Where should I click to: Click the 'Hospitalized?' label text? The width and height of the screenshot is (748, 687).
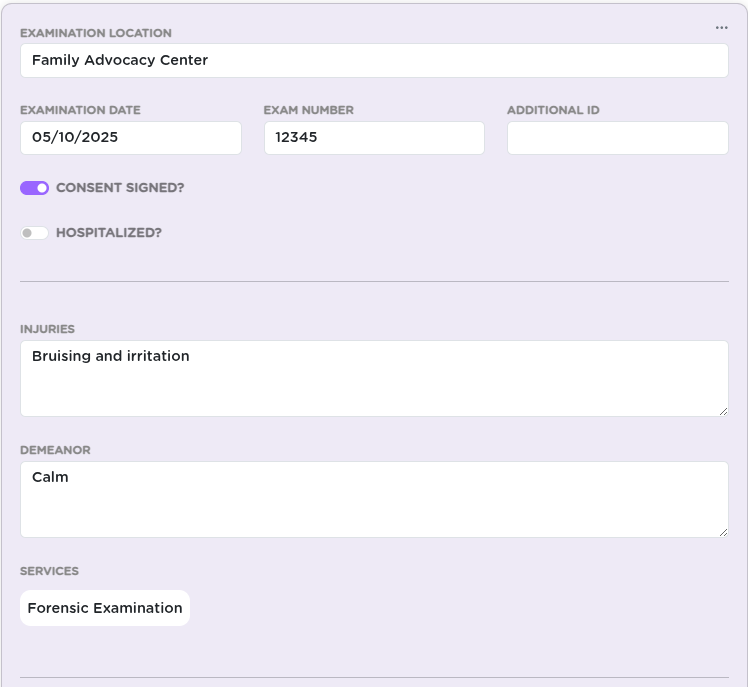pyautogui.click(x=109, y=233)
